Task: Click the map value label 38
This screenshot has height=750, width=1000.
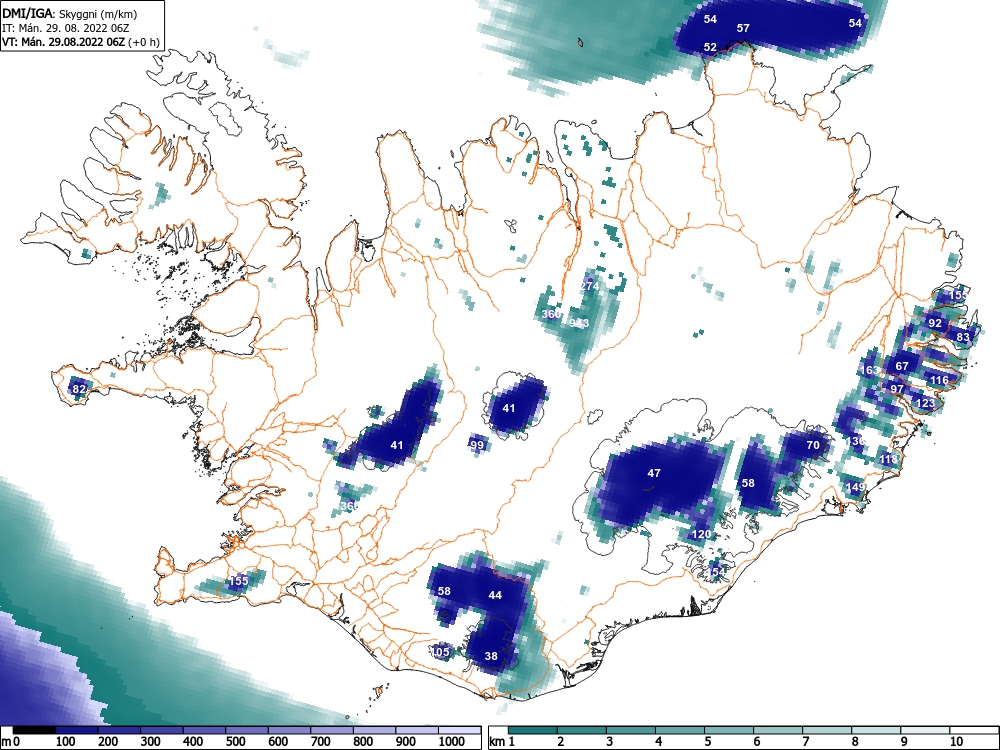Action: pyautogui.click(x=491, y=656)
